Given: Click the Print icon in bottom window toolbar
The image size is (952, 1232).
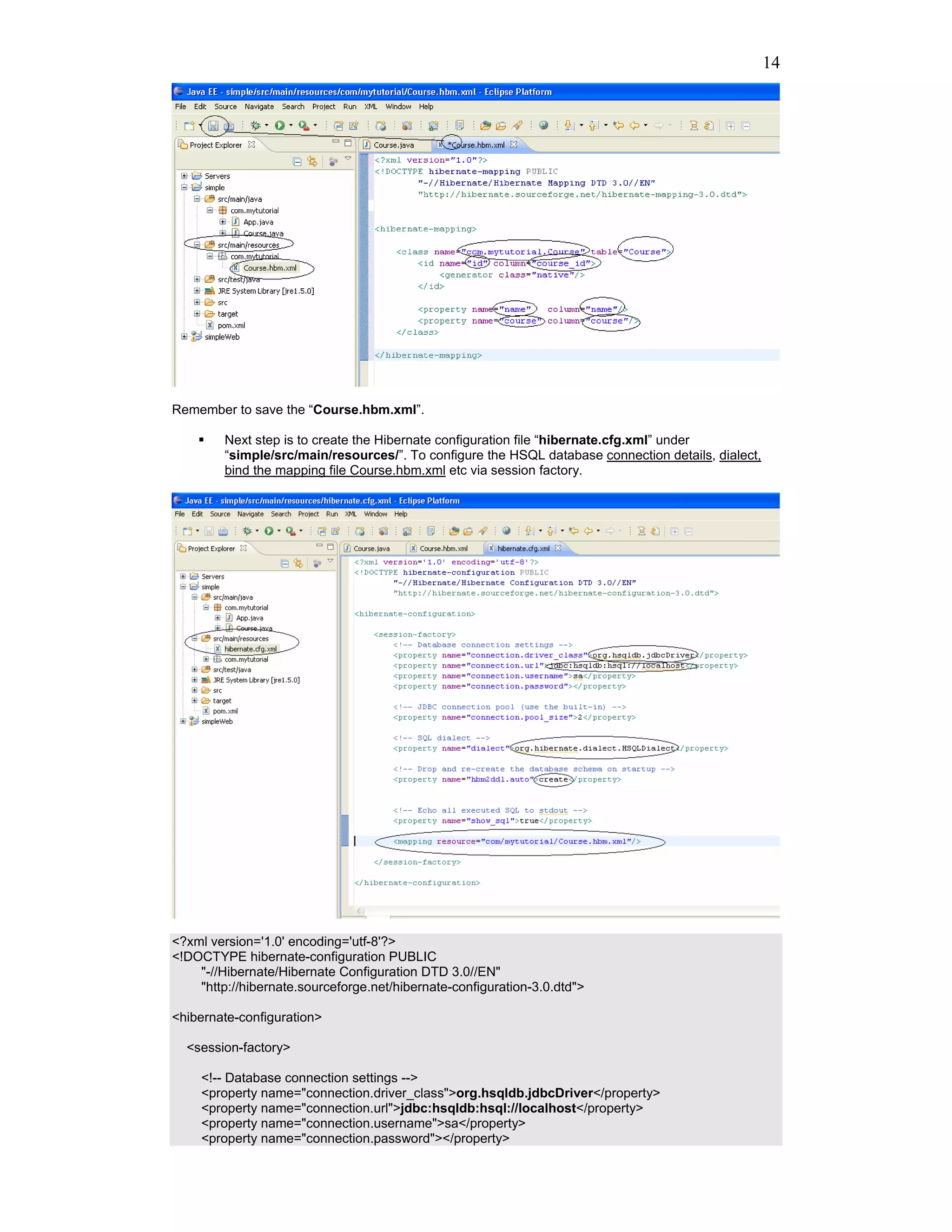Looking at the screenshot, I should click(223, 531).
